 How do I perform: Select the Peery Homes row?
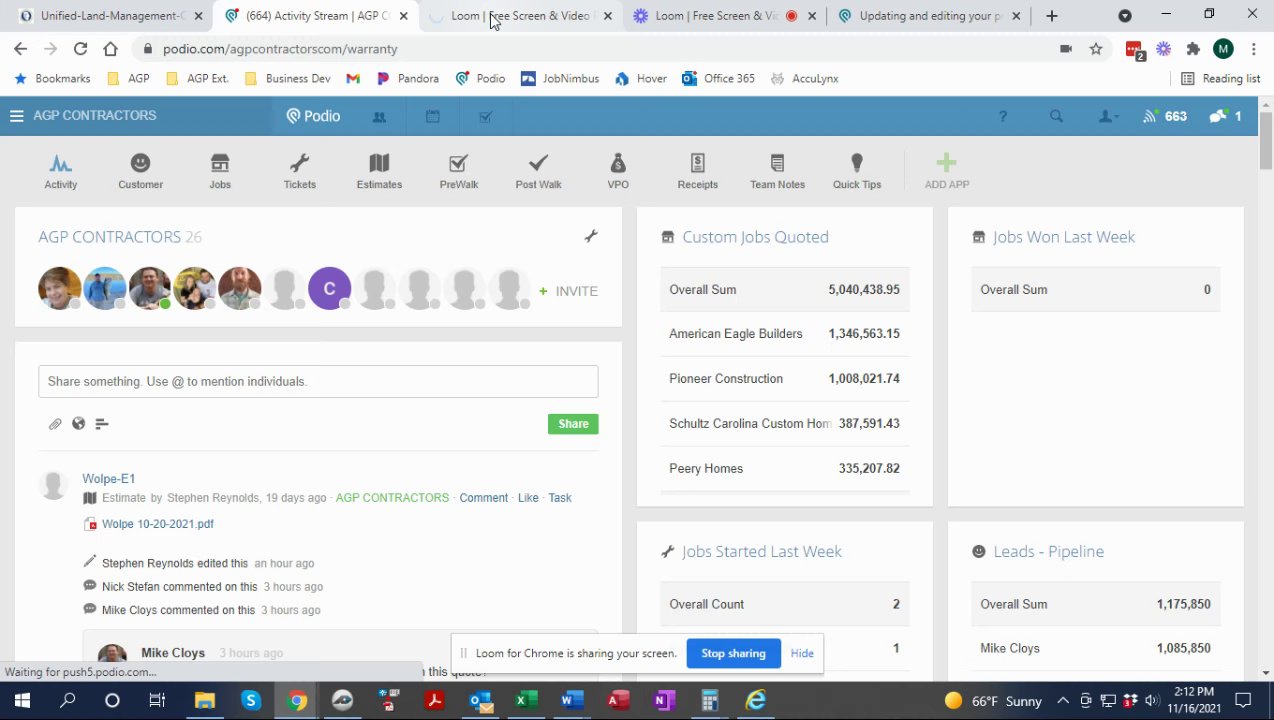tap(784, 468)
